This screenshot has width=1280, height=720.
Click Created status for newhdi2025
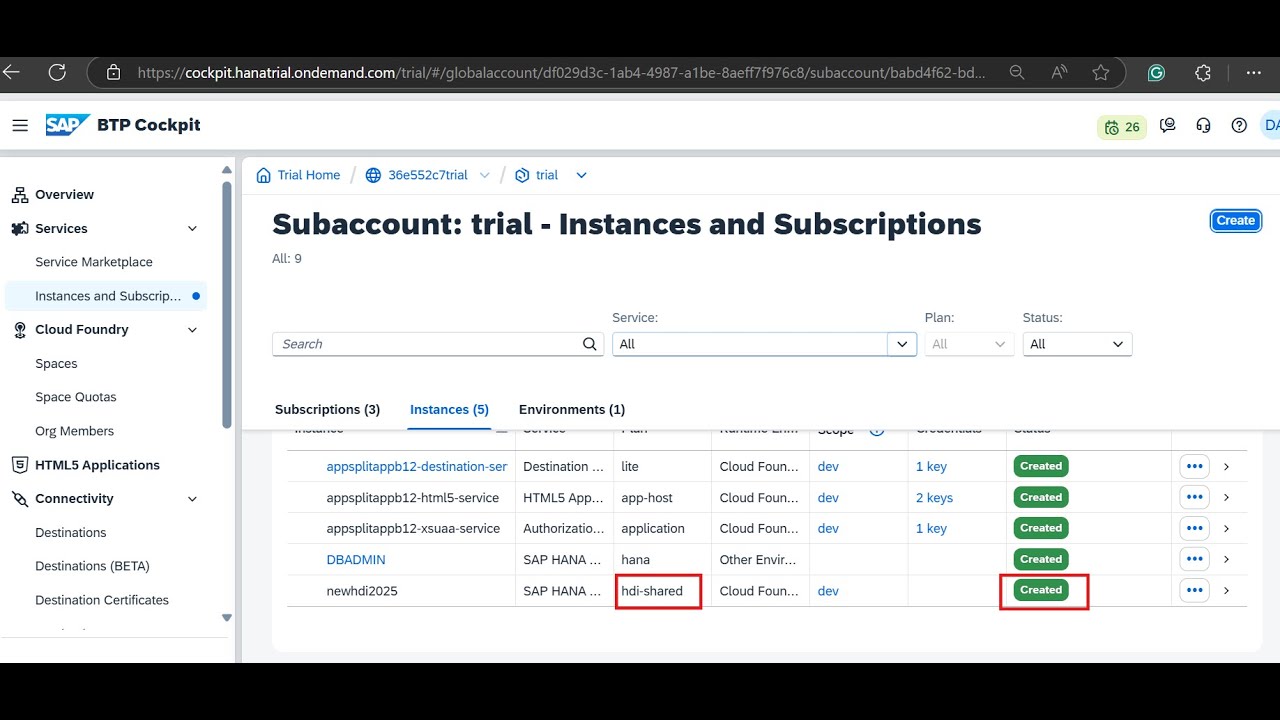point(1041,590)
